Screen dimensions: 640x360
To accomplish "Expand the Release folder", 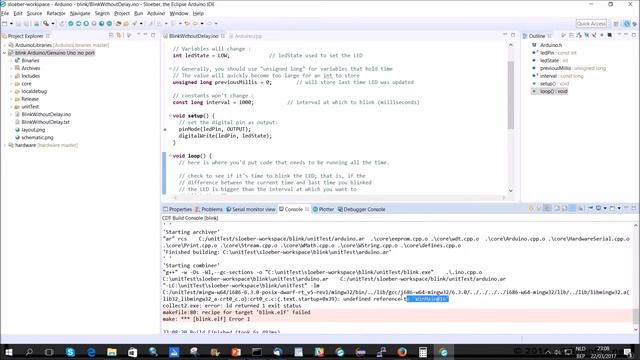I will [x=11, y=99].
